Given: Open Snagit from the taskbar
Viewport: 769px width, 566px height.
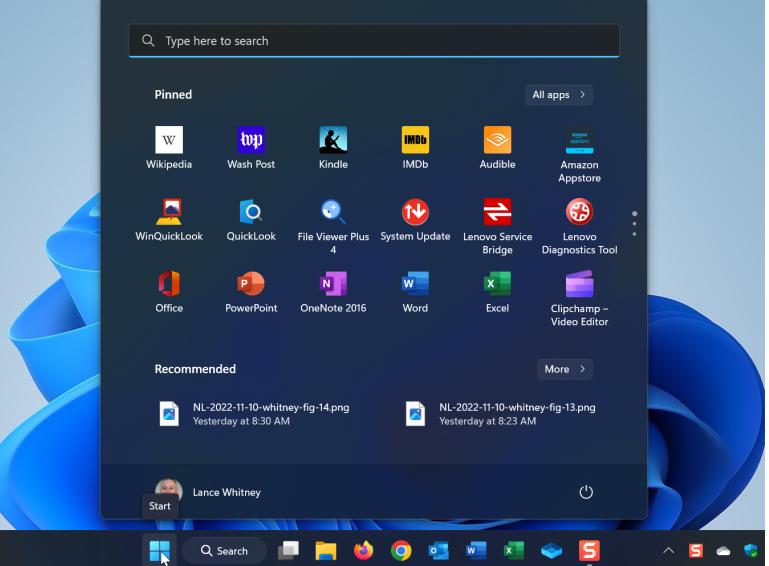Looking at the screenshot, I should click(x=589, y=551).
